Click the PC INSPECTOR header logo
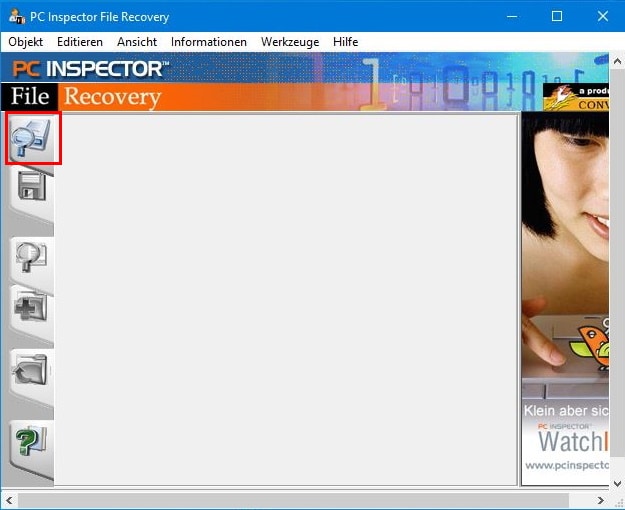 pos(91,69)
